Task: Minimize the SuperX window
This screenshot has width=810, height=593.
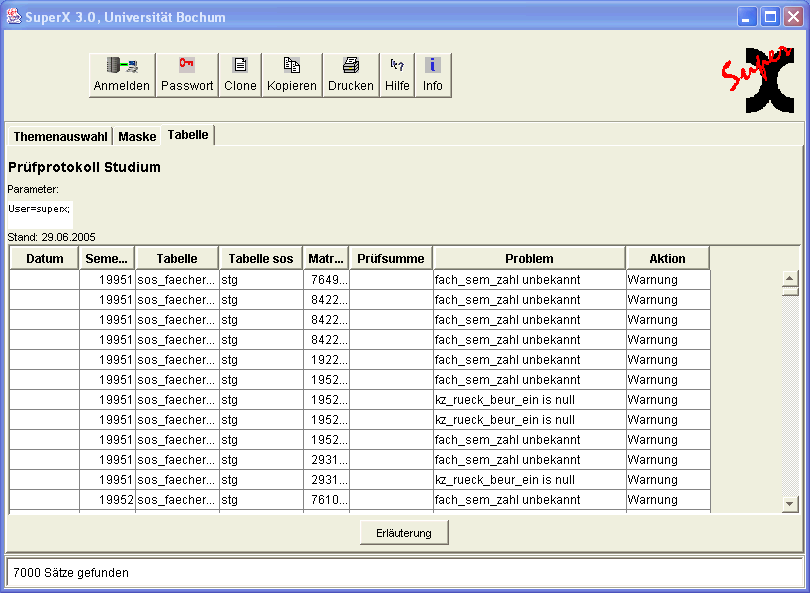Action: [x=746, y=17]
